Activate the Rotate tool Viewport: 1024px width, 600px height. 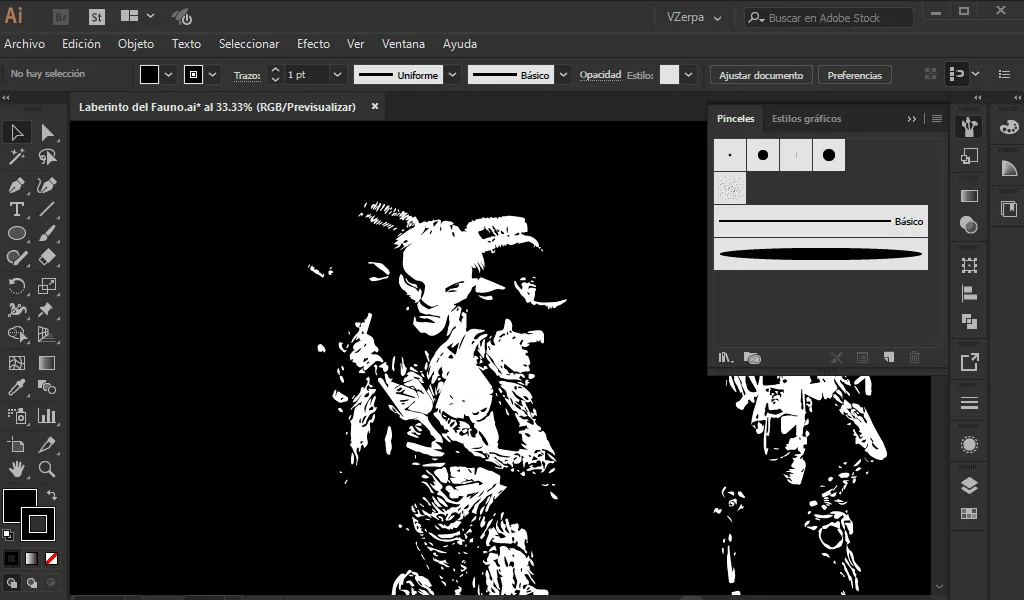click(x=17, y=286)
